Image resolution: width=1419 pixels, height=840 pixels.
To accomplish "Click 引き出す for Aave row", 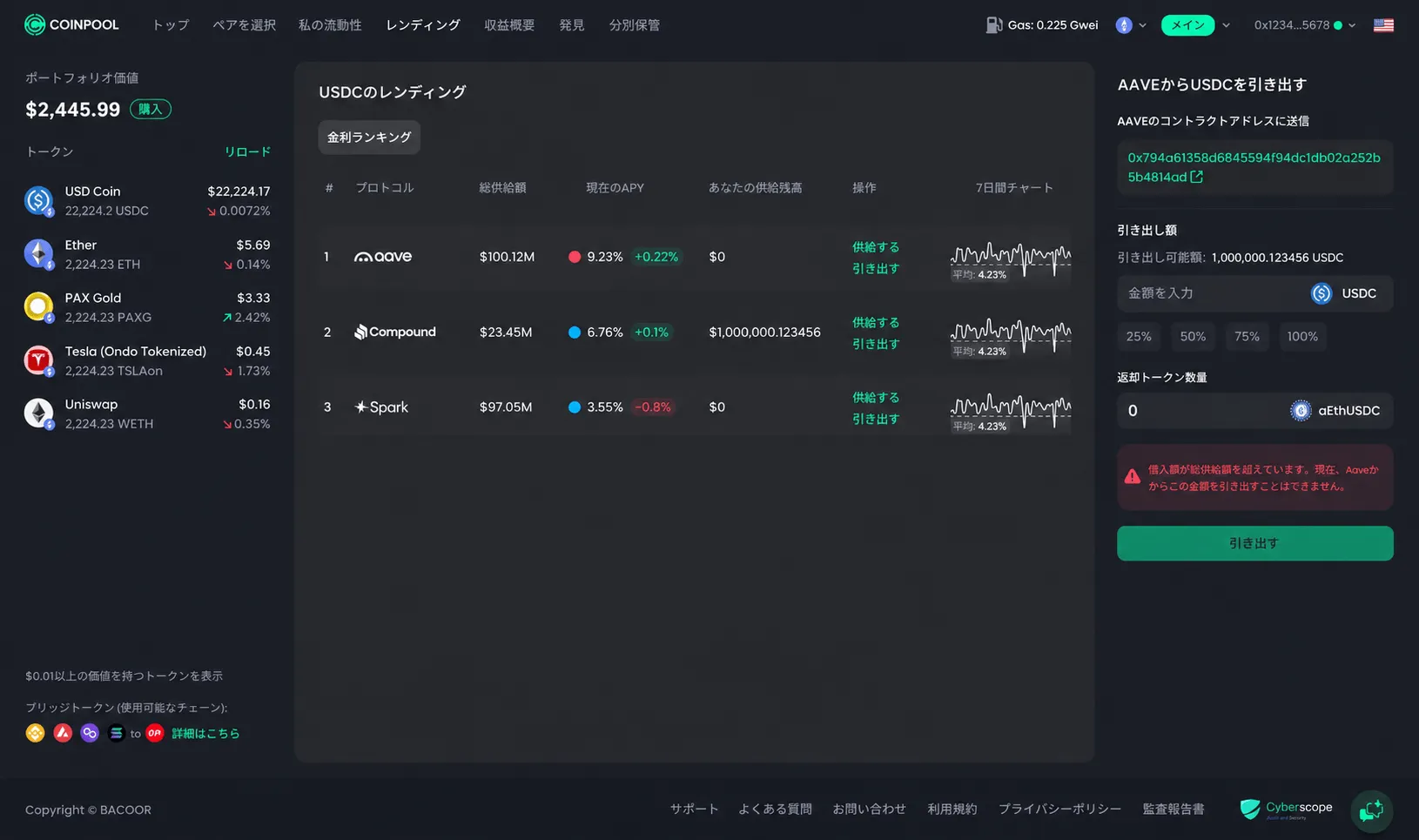I will point(876,269).
